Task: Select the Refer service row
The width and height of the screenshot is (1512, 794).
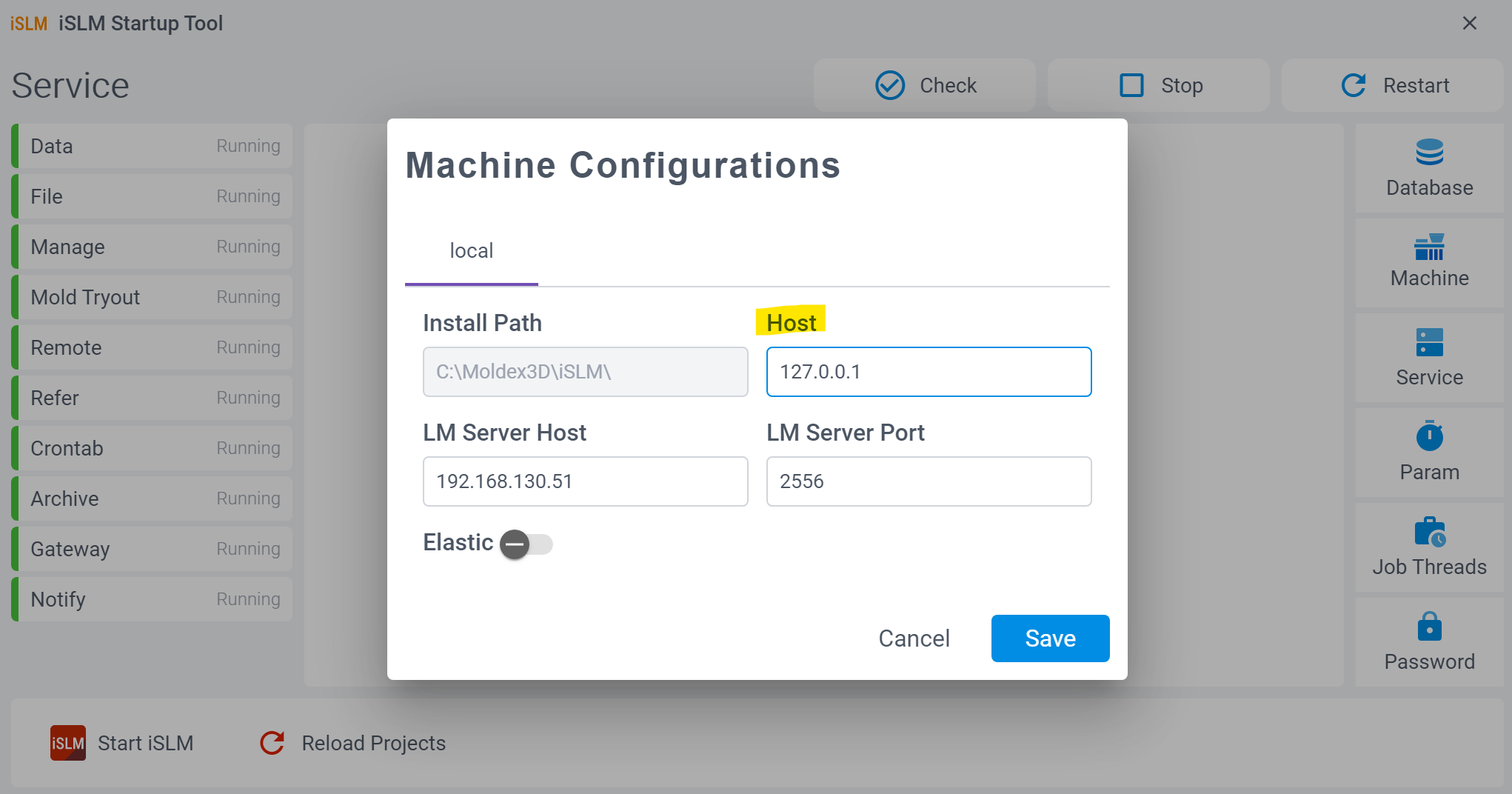Action: (x=152, y=398)
